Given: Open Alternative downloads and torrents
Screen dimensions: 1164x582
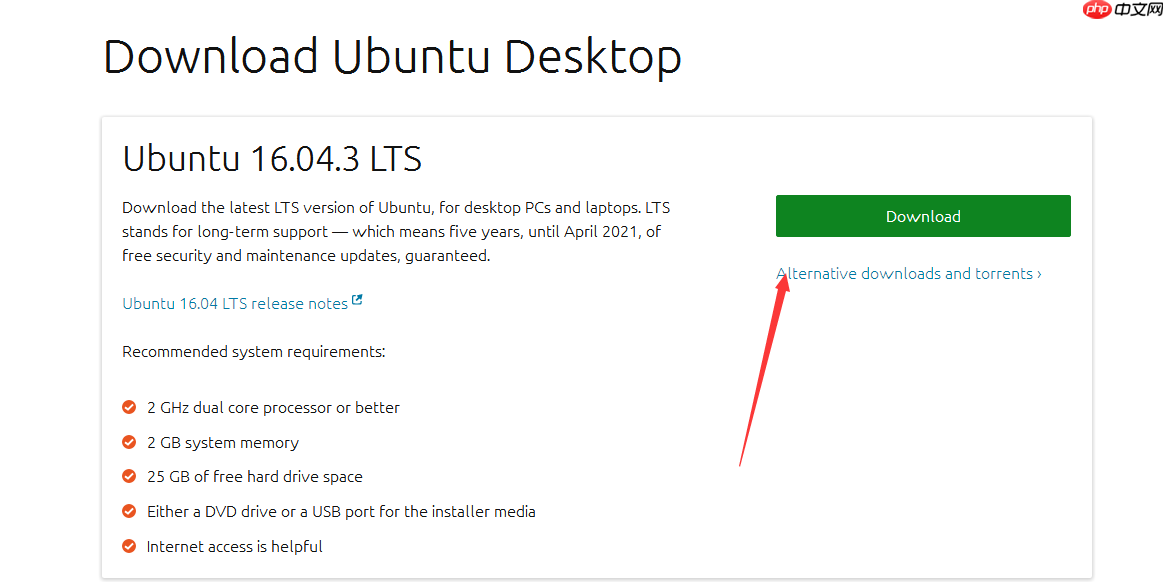Looking at the screenshot, I should [904, 273].
